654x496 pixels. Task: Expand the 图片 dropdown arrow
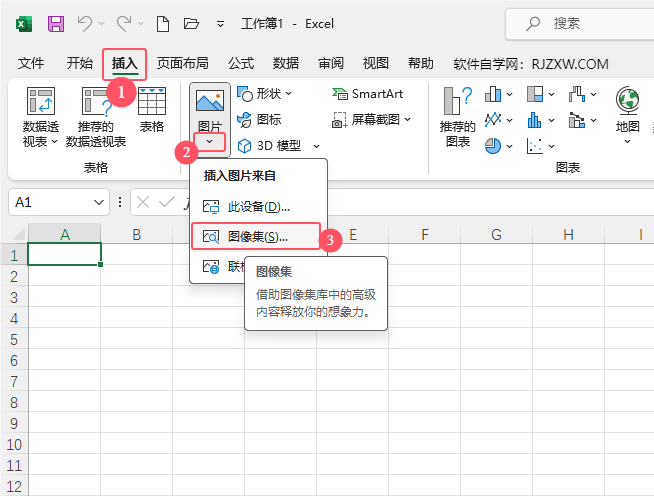(209, 142)
